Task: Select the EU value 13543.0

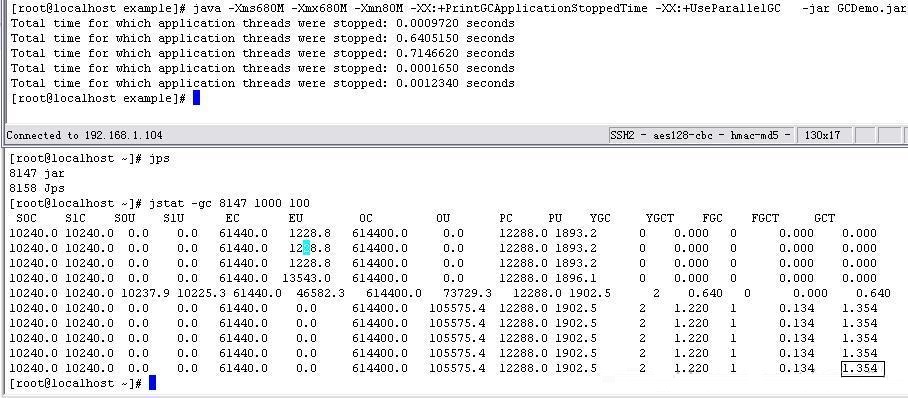Action: click(306, 278)
